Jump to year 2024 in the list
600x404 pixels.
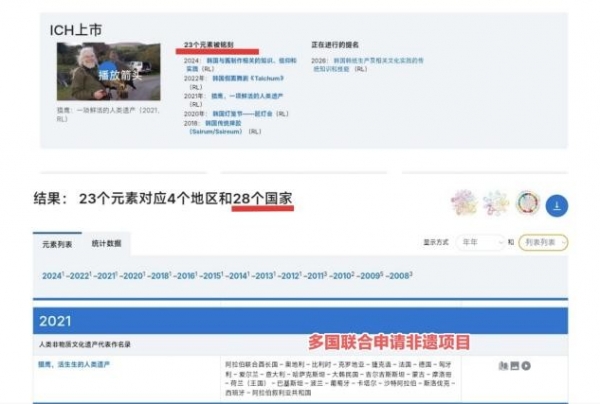[x=53, y=276]
